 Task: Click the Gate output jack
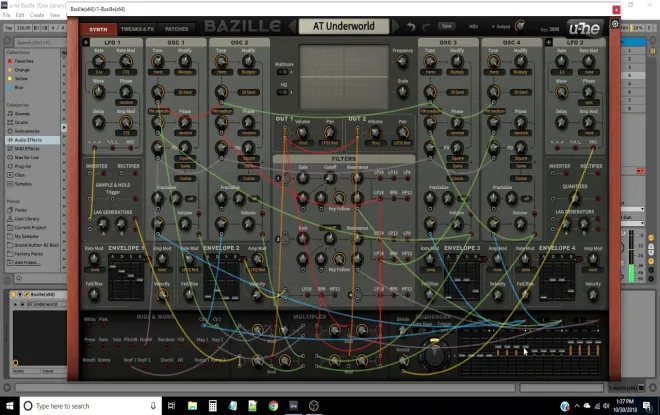tap(103, 346)
